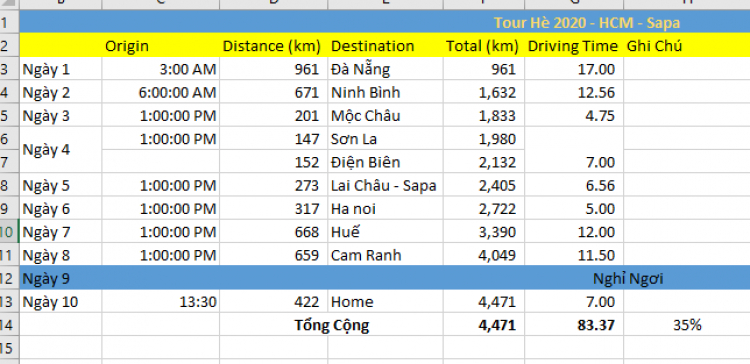Click the driving time cell '17.00'
The image size is (750, 364).
(x=574, y=69)
